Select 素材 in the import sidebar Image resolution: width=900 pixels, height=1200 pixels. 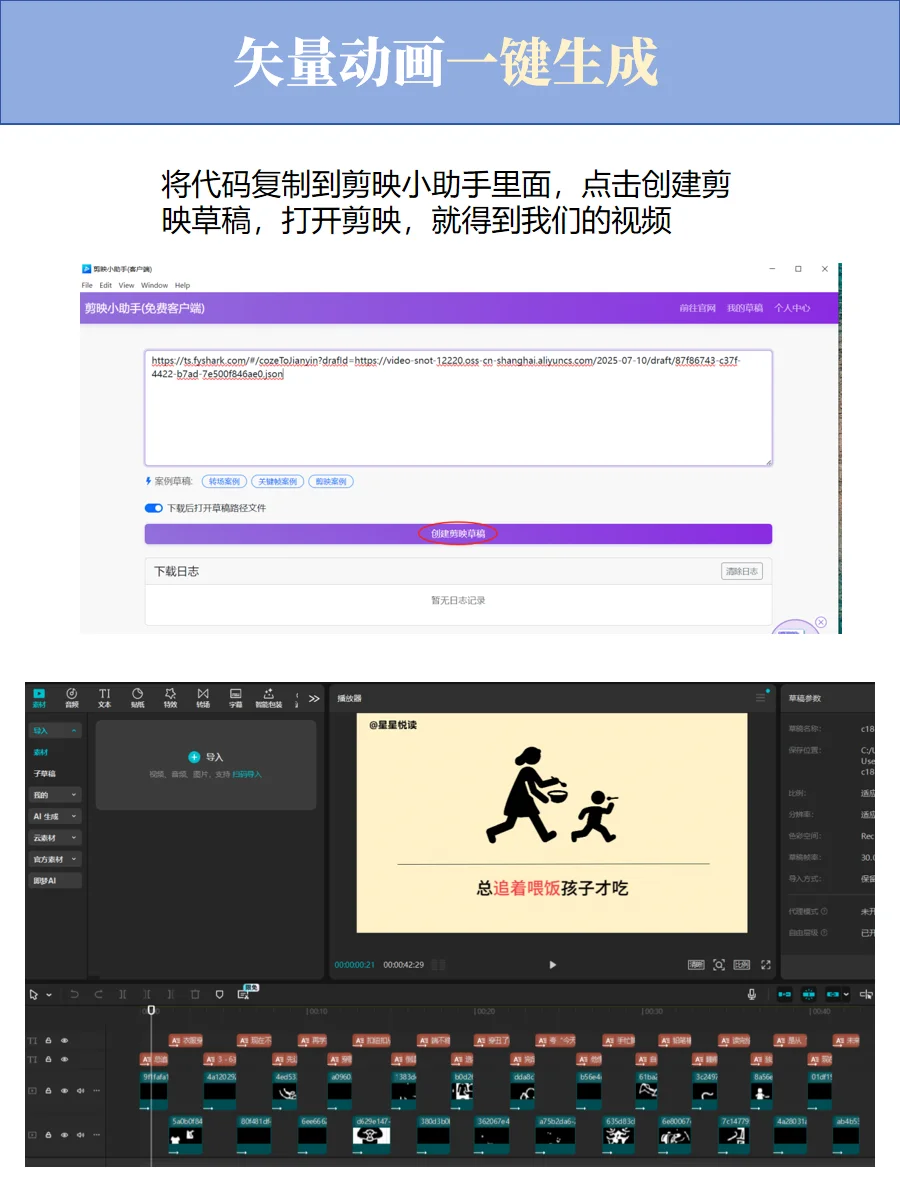pos(41,752)
